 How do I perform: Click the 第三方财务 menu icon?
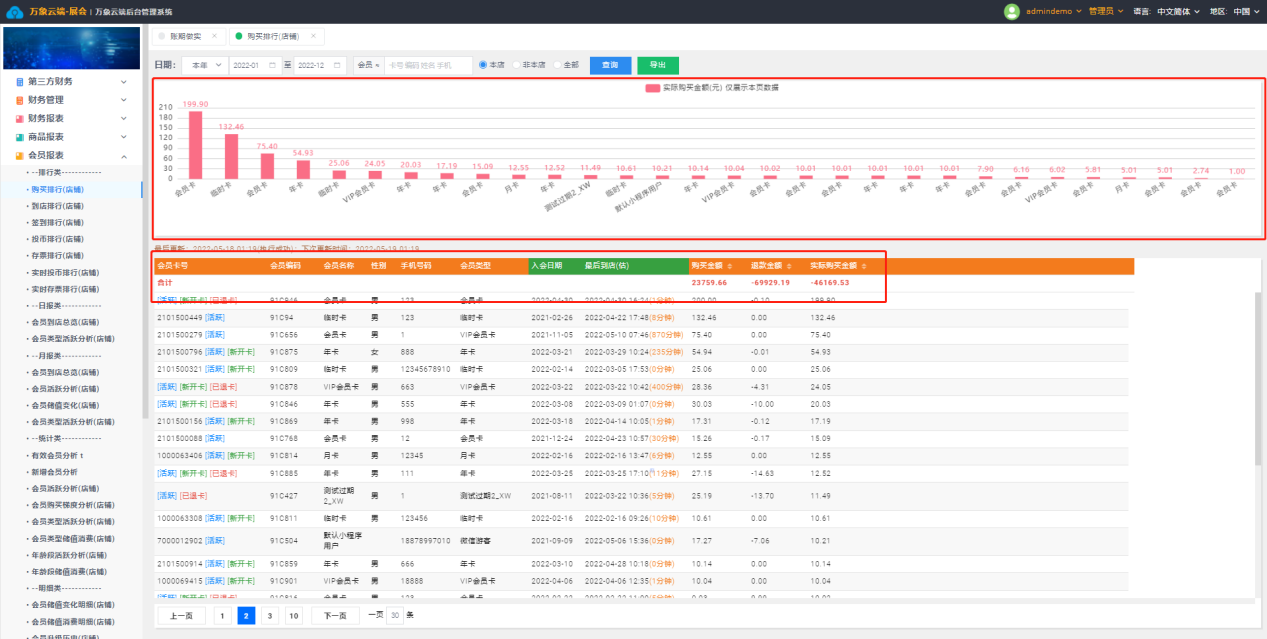coord(19,82)
